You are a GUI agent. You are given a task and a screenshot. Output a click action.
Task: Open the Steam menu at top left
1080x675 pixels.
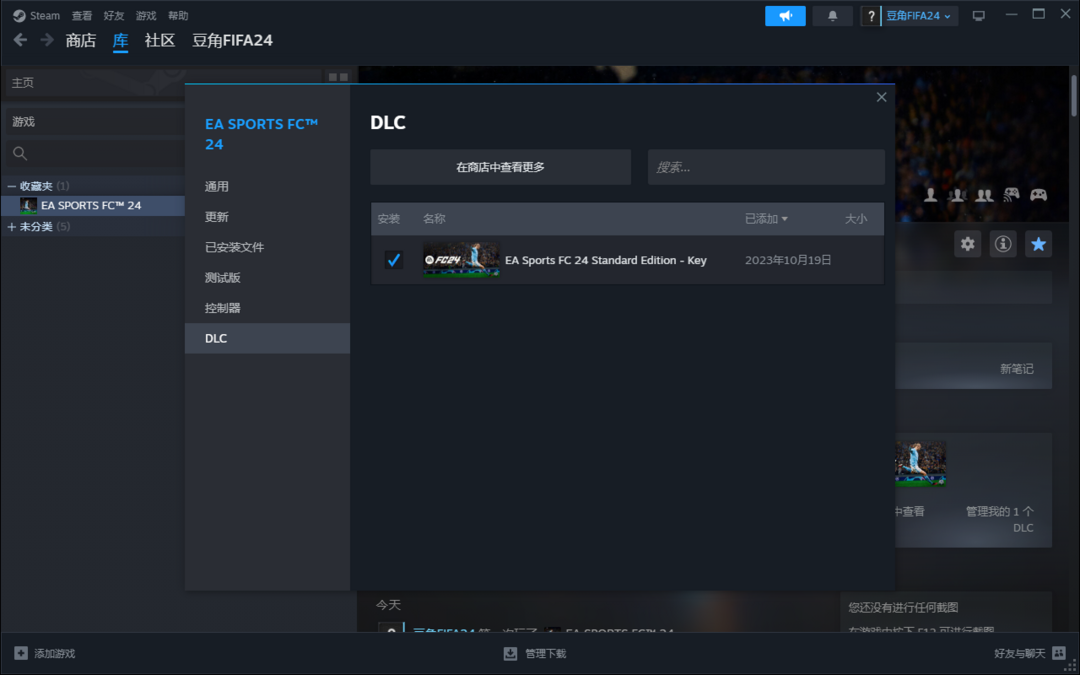[37, 15]
